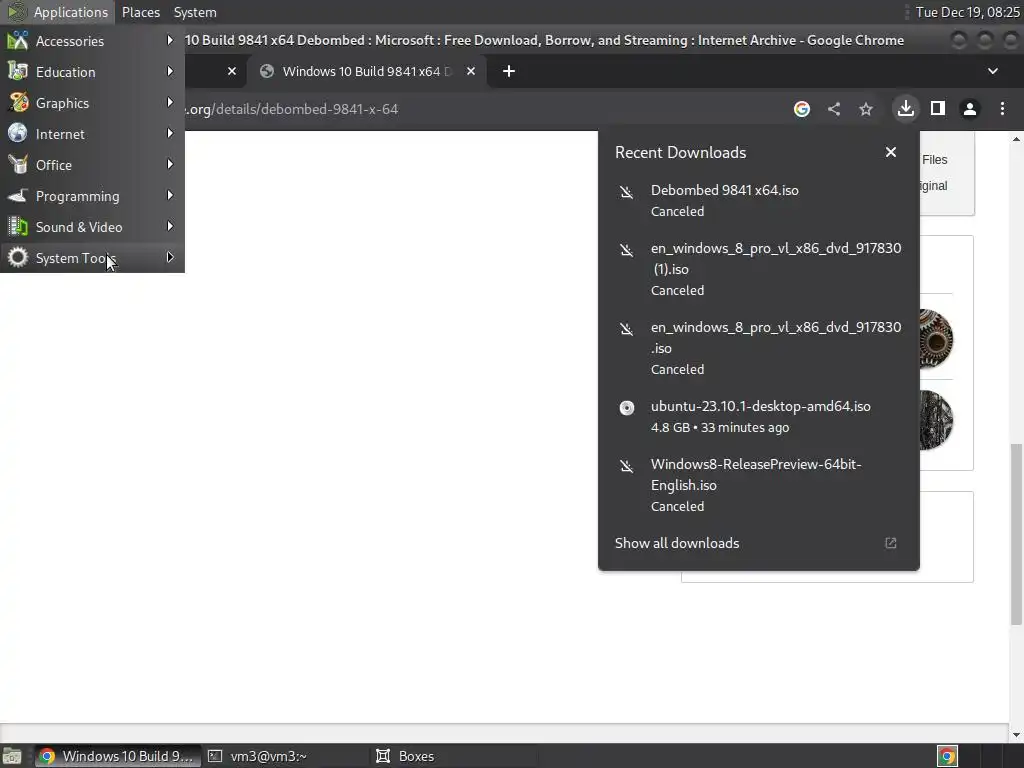Viewport: 1024px width, 768px height.
Task: Open the System Tools submenu
Action: pyautogui.click(x=92, y=258)
